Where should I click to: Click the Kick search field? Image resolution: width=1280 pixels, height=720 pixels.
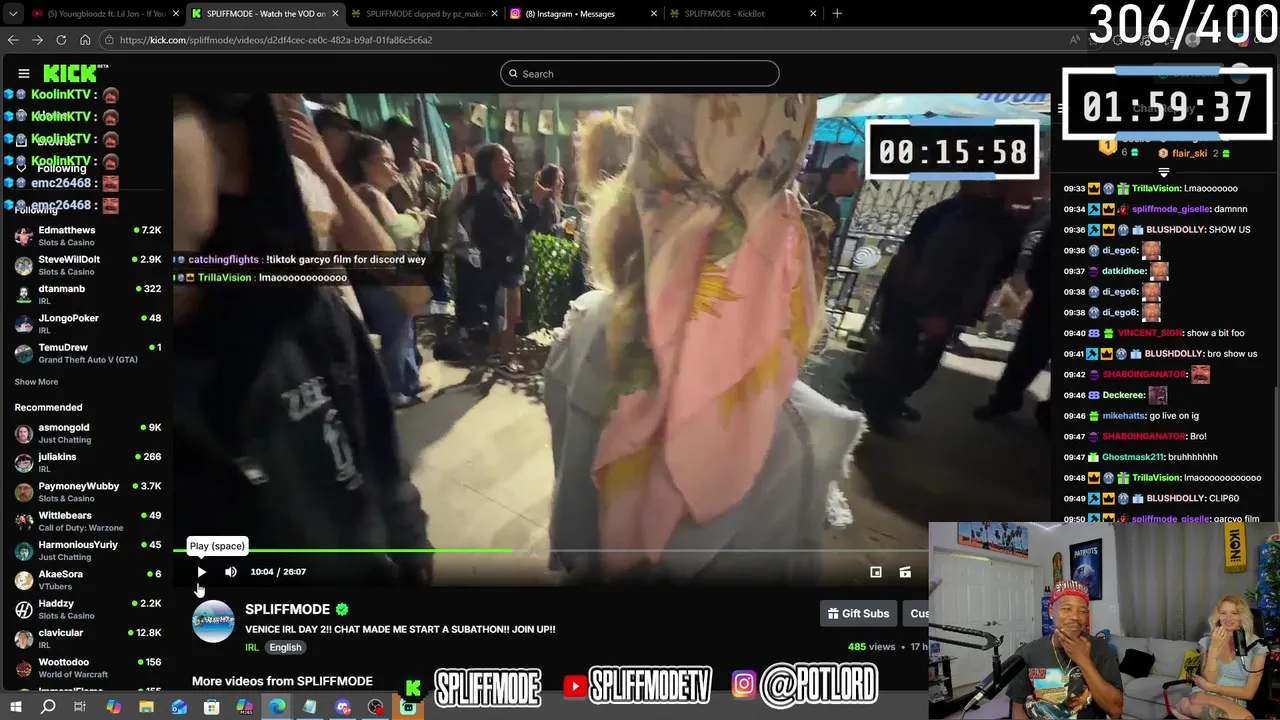pos(640,73)
